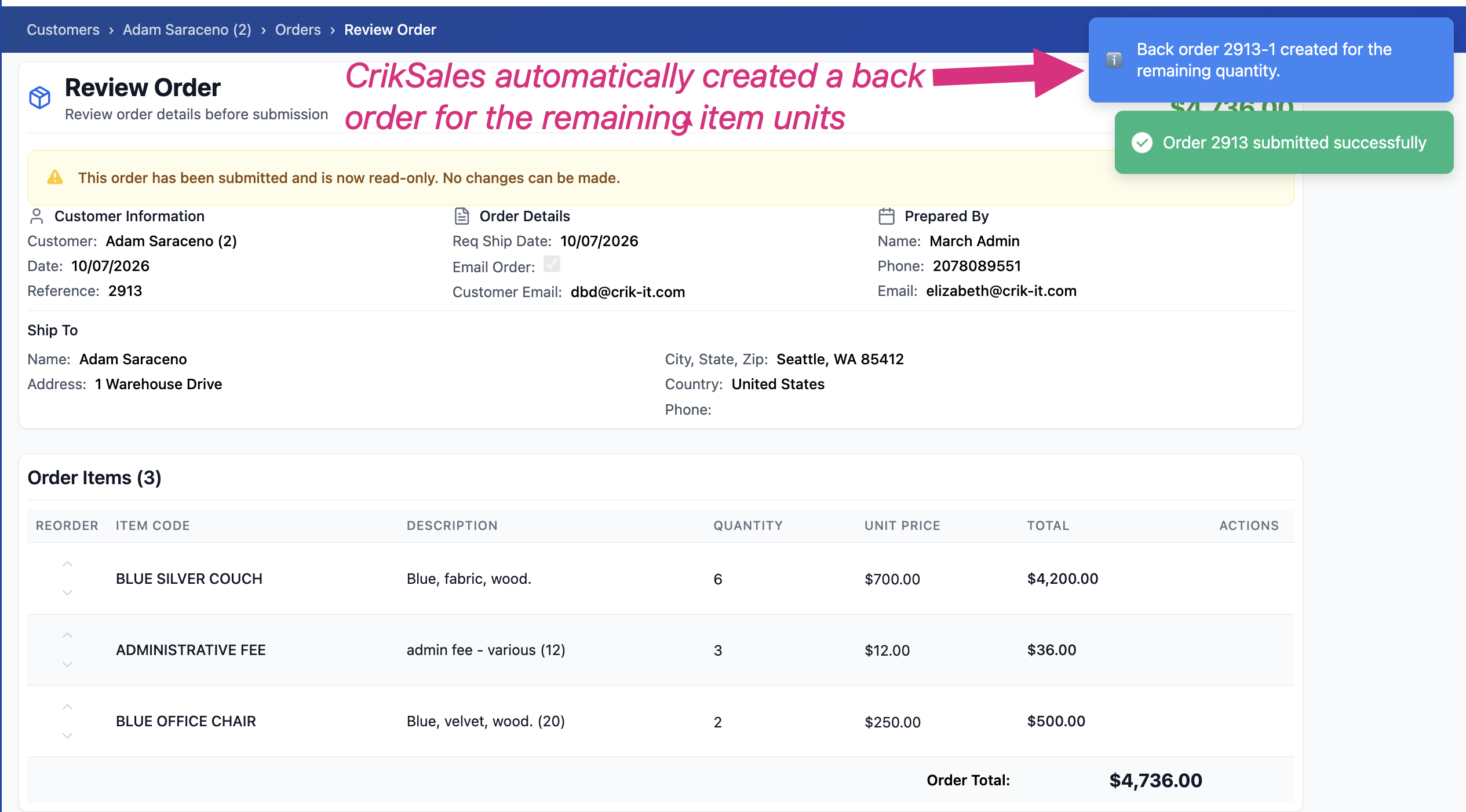Viewport: 1466px width, 812px height.
Task: Click the ITEM CODE column header
Action: click(153, 525)
